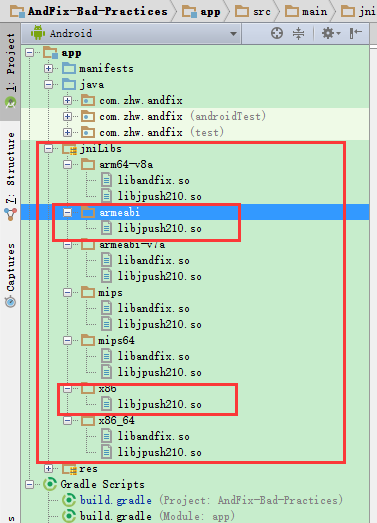Click the arm64-v8a folder label
Image resolution: width=377 pixels, height=523 pixels.
[126, 164]
